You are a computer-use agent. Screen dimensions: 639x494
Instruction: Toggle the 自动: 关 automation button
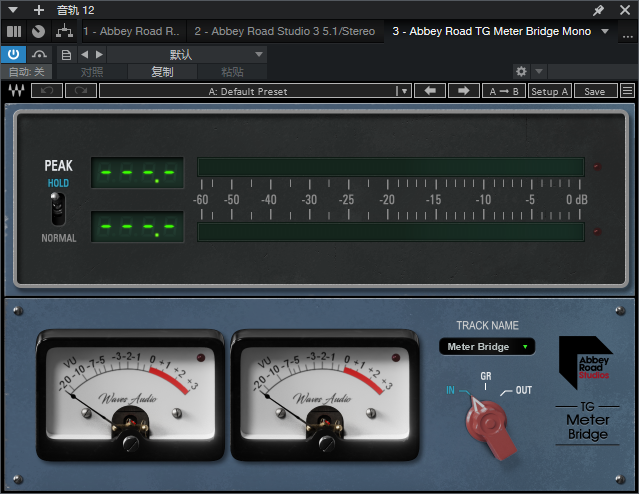[x=26, y=72]
